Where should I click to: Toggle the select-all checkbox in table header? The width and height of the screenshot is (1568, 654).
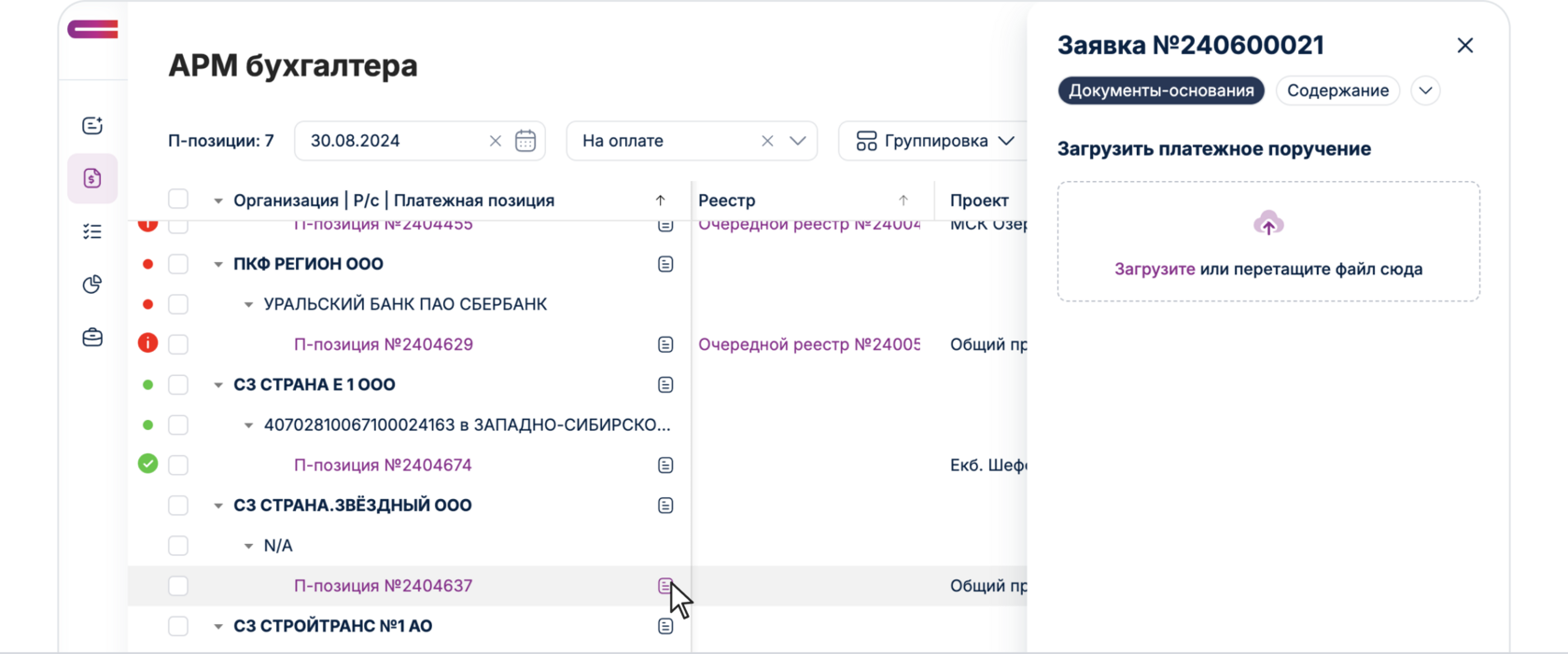pos(178,200)
